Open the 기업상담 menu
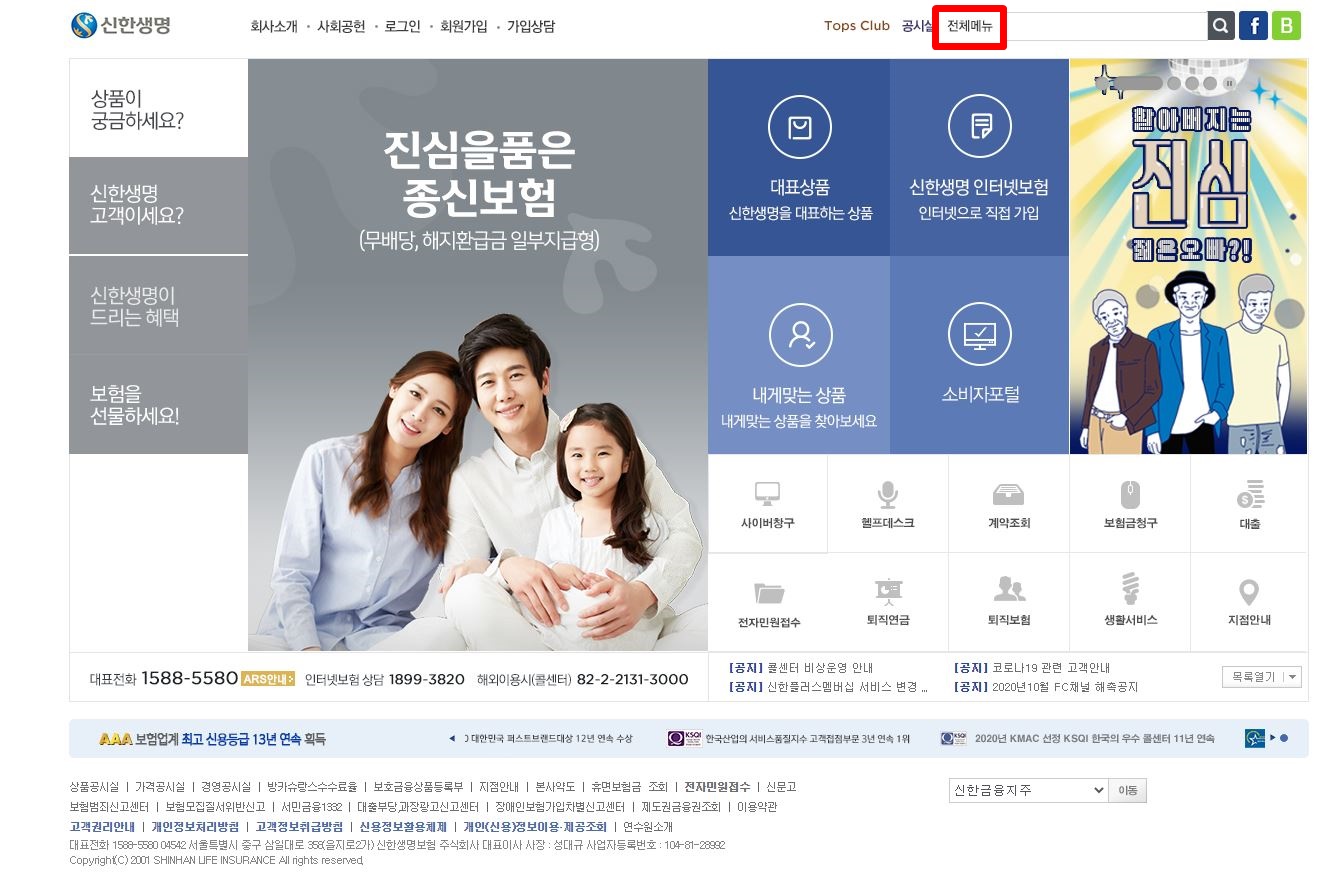 coord(531,27)
